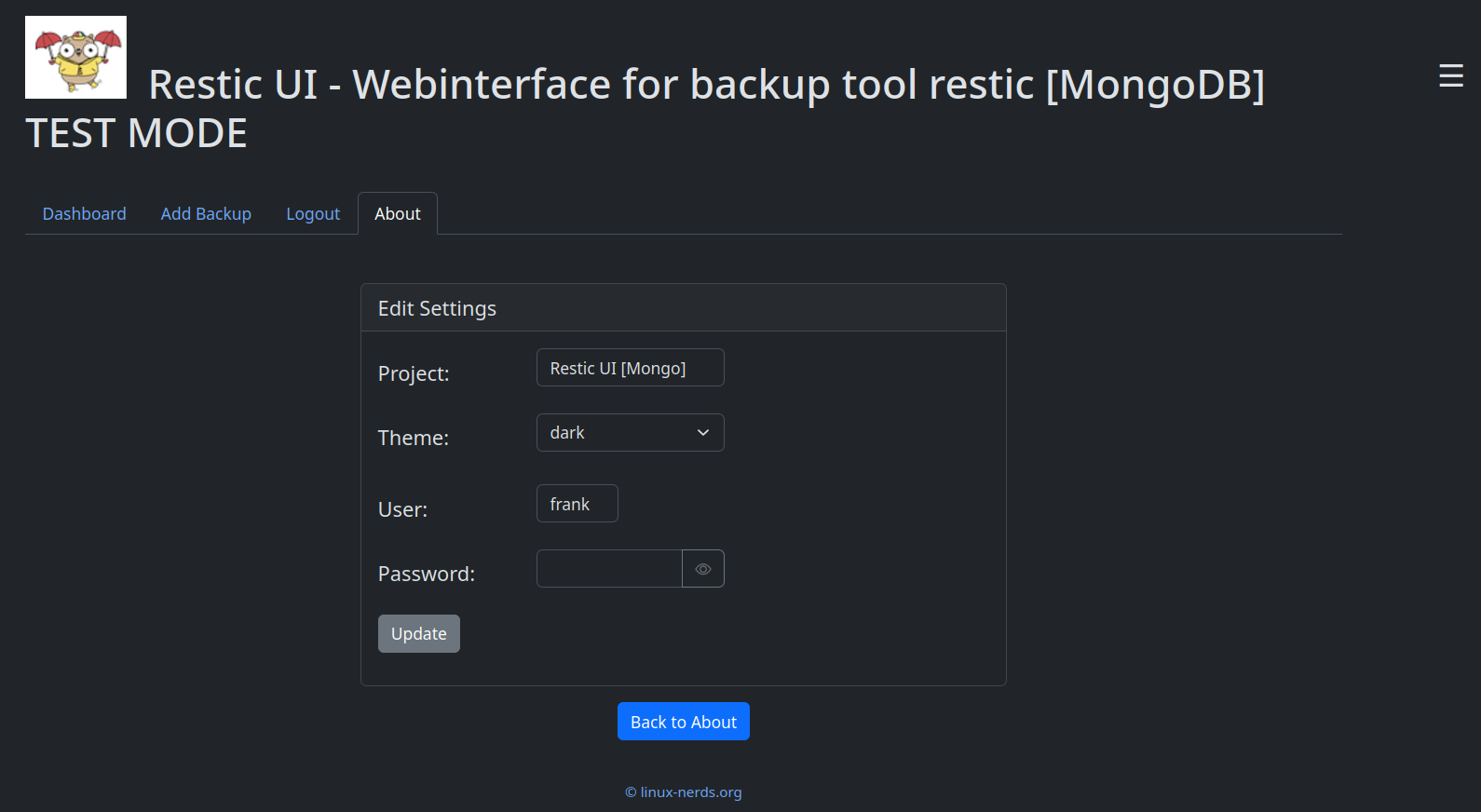
Task: Open the linux-nerds.org footer link
Action: (684, 792)
